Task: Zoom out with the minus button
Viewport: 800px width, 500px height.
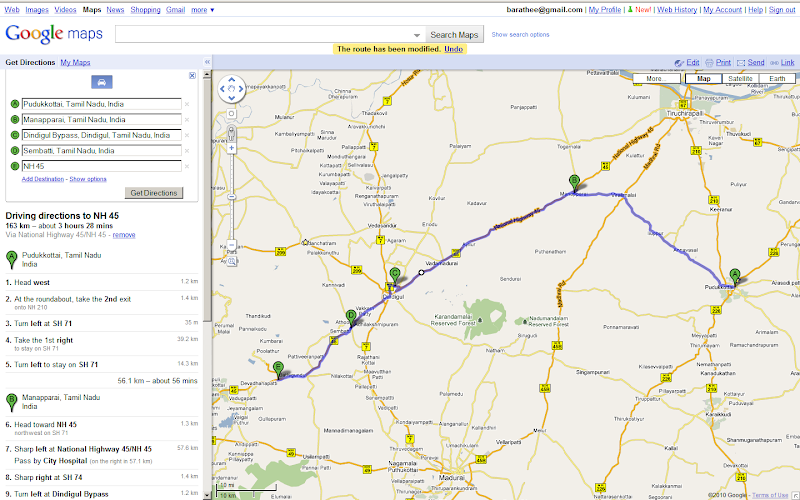Action: click(232, 245)
